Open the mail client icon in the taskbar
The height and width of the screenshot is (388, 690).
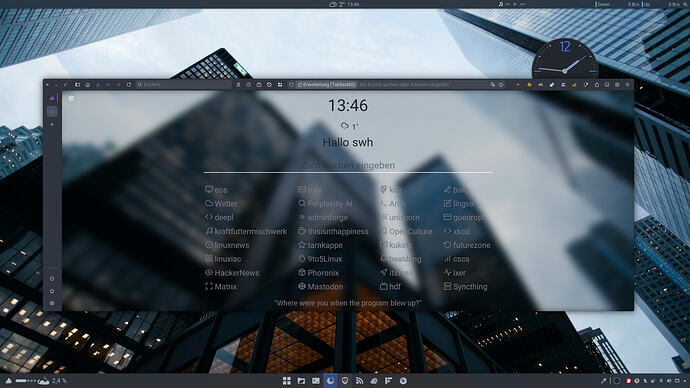click(316, 381)
